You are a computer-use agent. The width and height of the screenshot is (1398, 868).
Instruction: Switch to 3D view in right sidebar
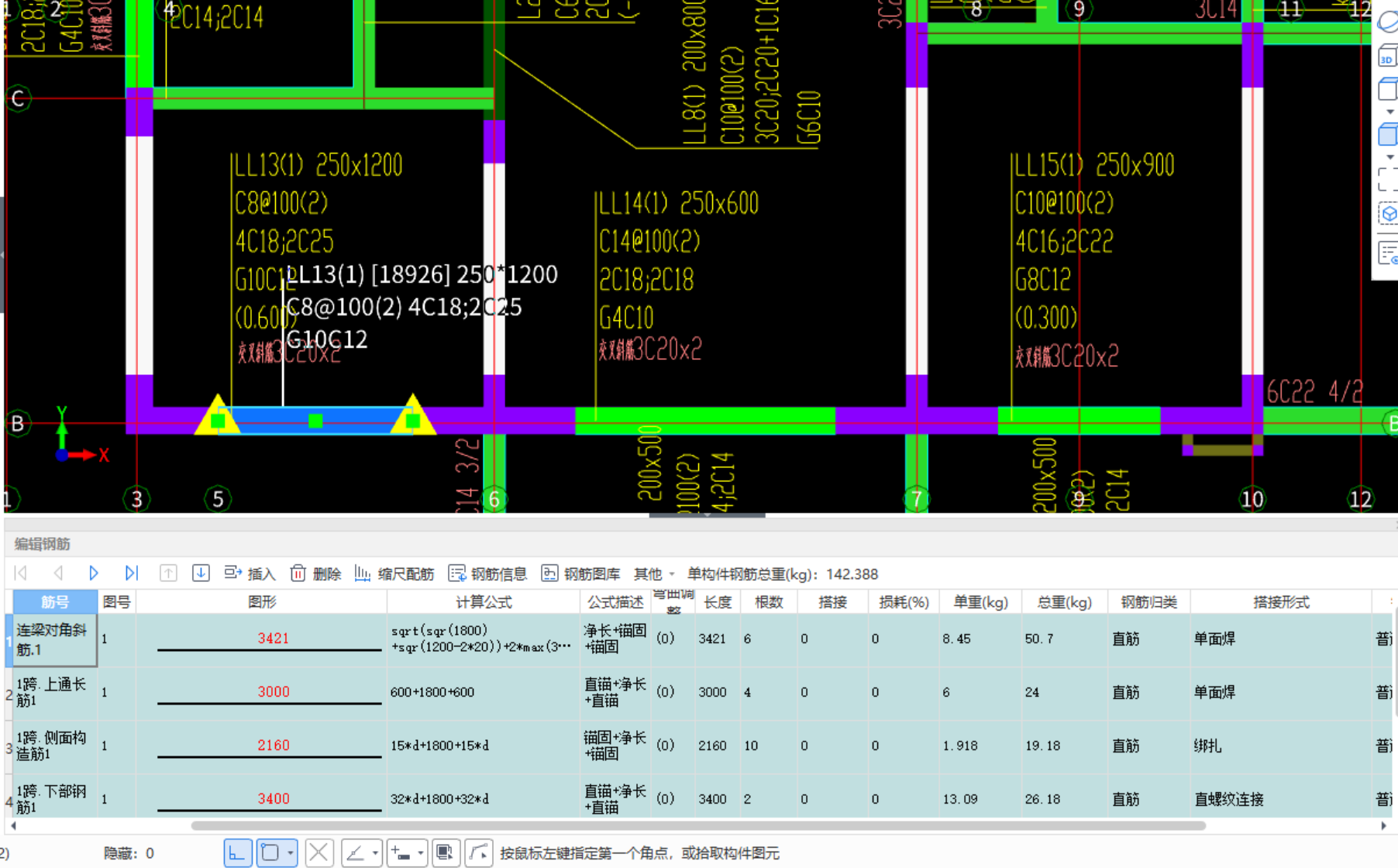point(1388,57)
